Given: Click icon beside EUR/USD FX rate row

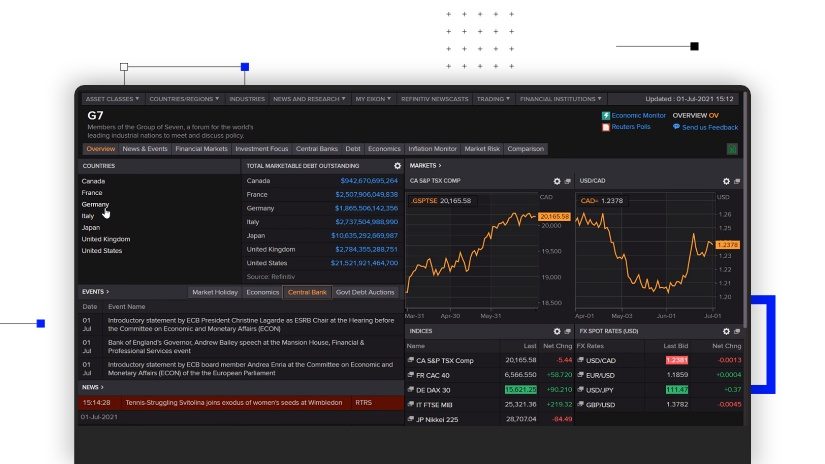Looking at the screenshot, I should tap(581, 375).
